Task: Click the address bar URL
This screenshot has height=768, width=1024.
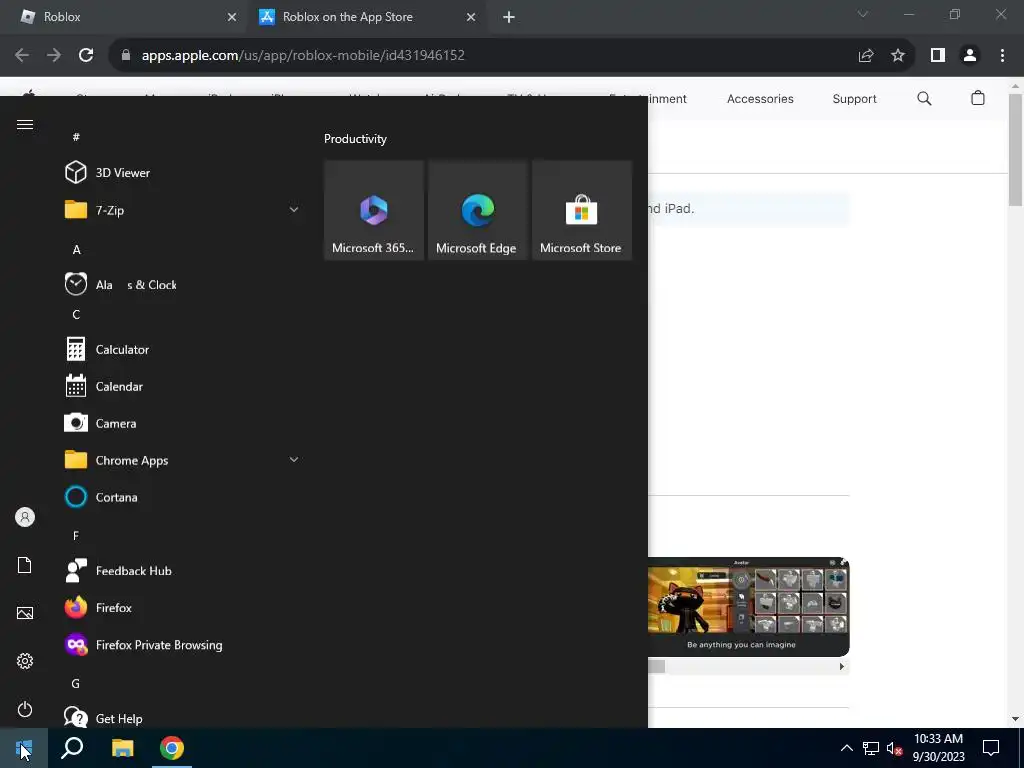Action: [303, 56]
